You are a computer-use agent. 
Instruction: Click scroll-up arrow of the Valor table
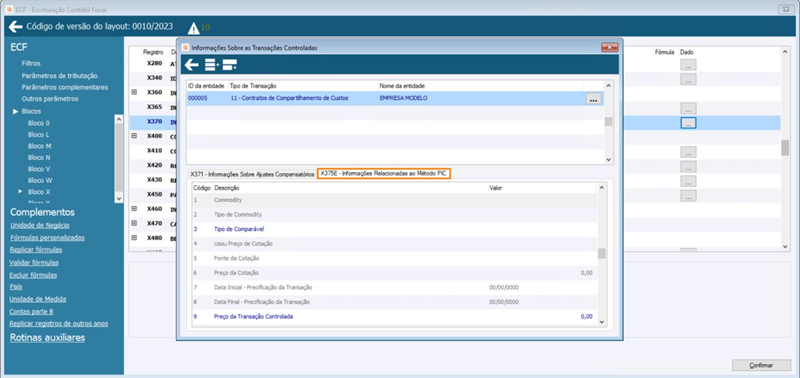coord(602,188)
